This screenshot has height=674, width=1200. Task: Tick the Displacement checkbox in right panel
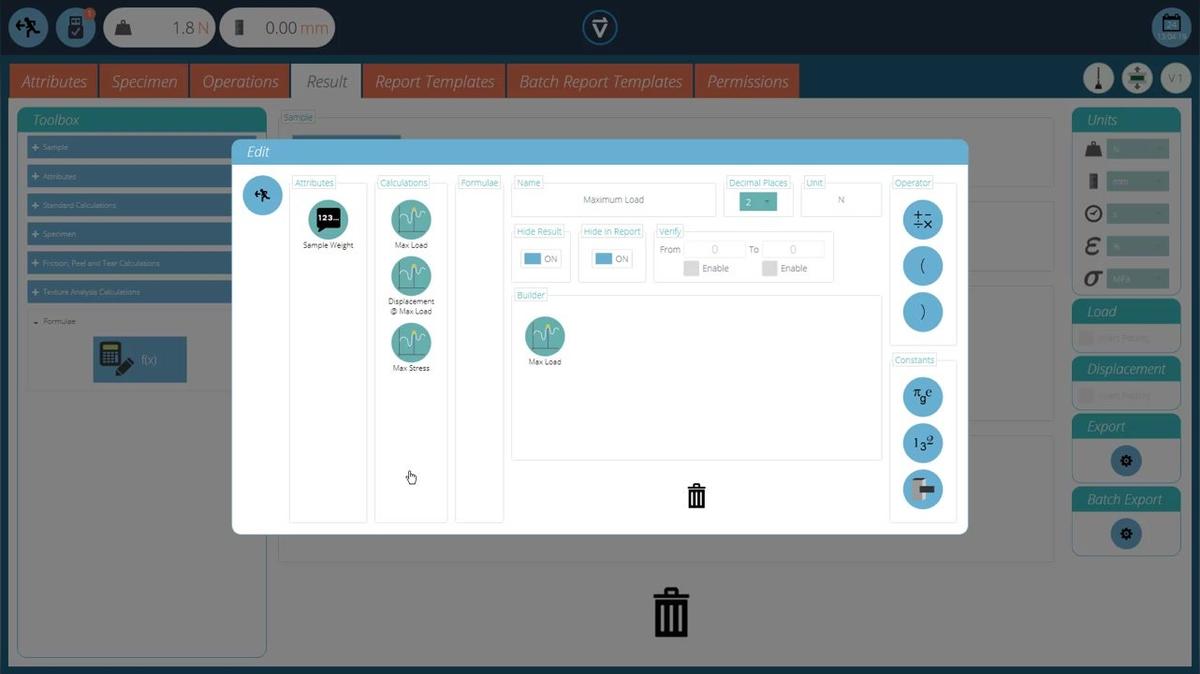click(x=1085, y=396)
